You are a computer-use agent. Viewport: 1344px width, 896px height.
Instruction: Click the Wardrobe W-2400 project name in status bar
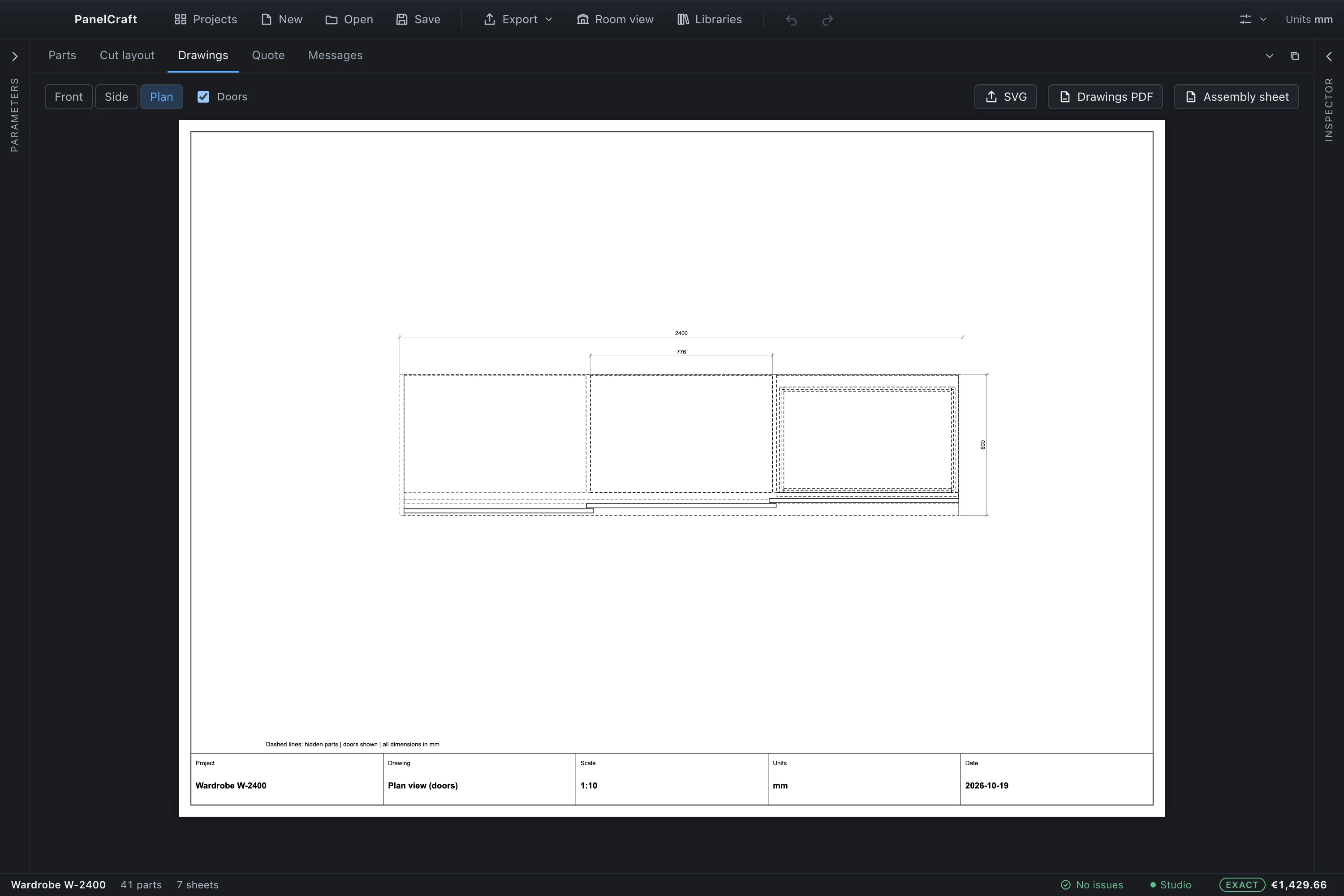[58, 884]
